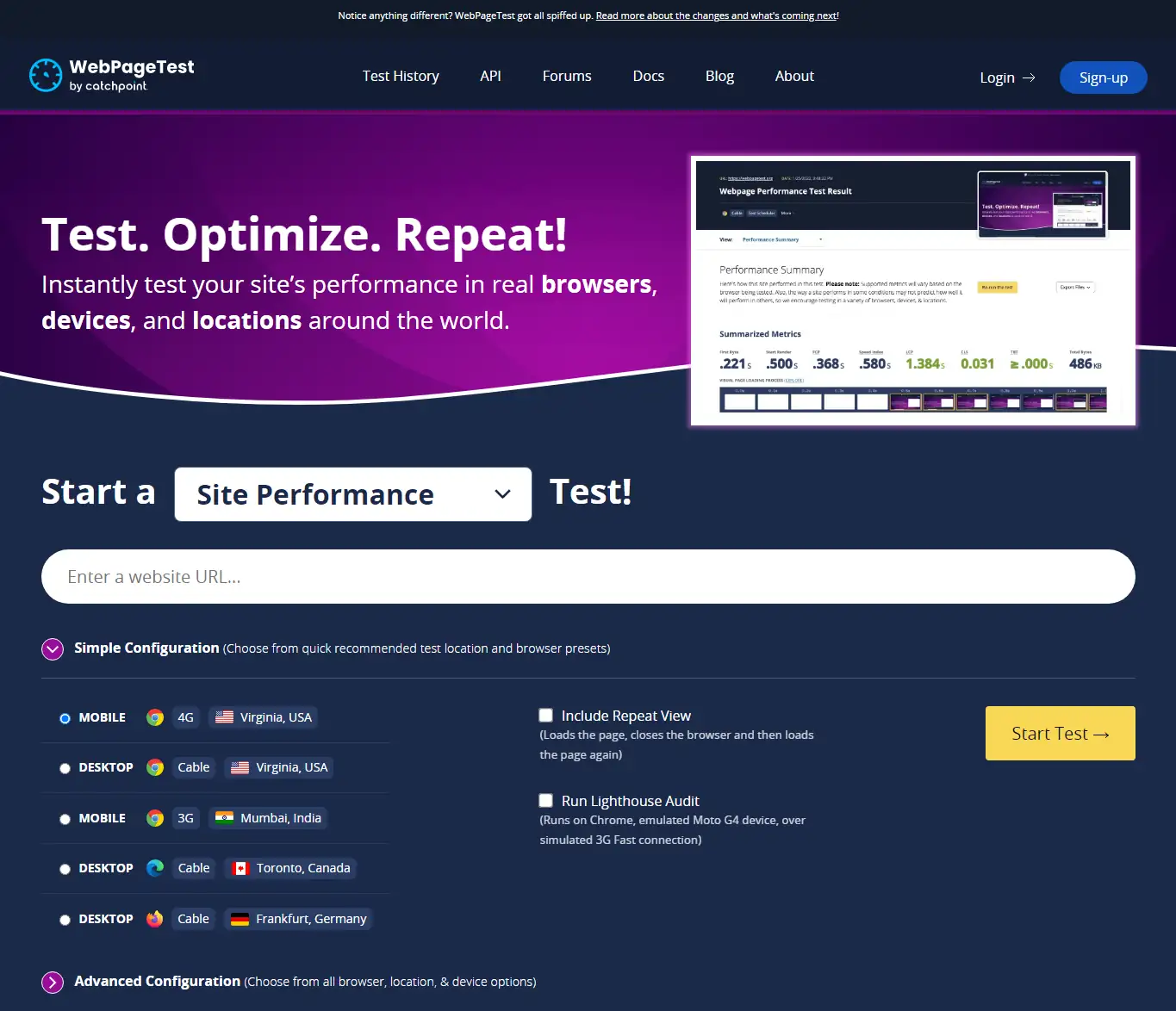
Task: Click the Germany flag beside Frankfurt
Action: click(240, 919)
